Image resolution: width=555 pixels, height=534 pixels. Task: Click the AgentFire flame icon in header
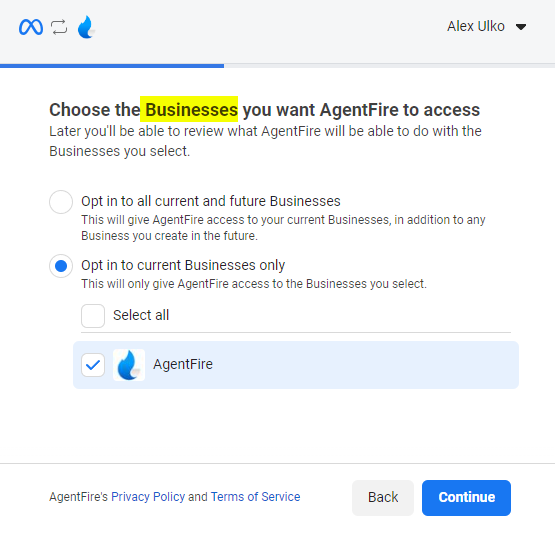(x=86, y=27)
